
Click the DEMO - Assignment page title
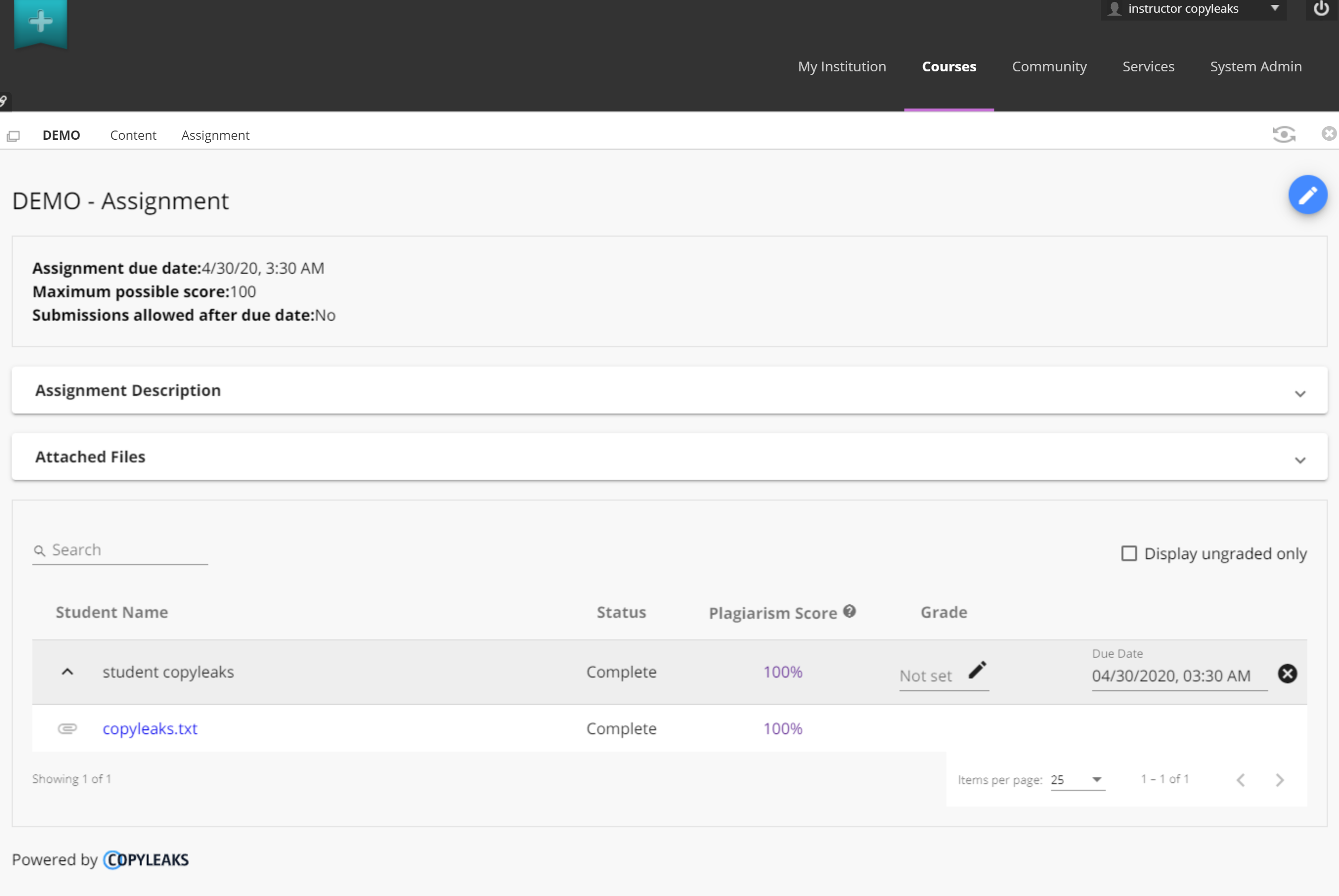pyautogui.click(x=121, y=201)
